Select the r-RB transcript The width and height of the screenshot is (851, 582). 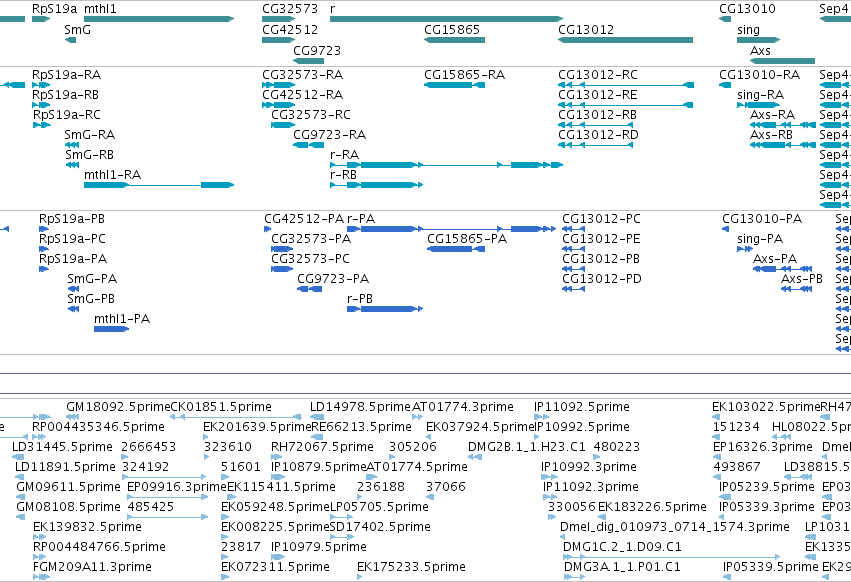click(376, 185)
